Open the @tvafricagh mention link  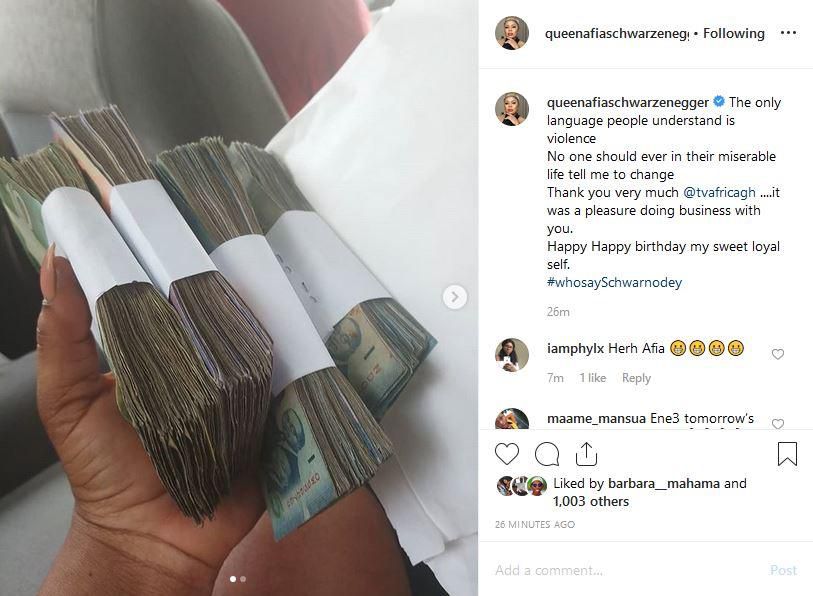pos(719,192)
